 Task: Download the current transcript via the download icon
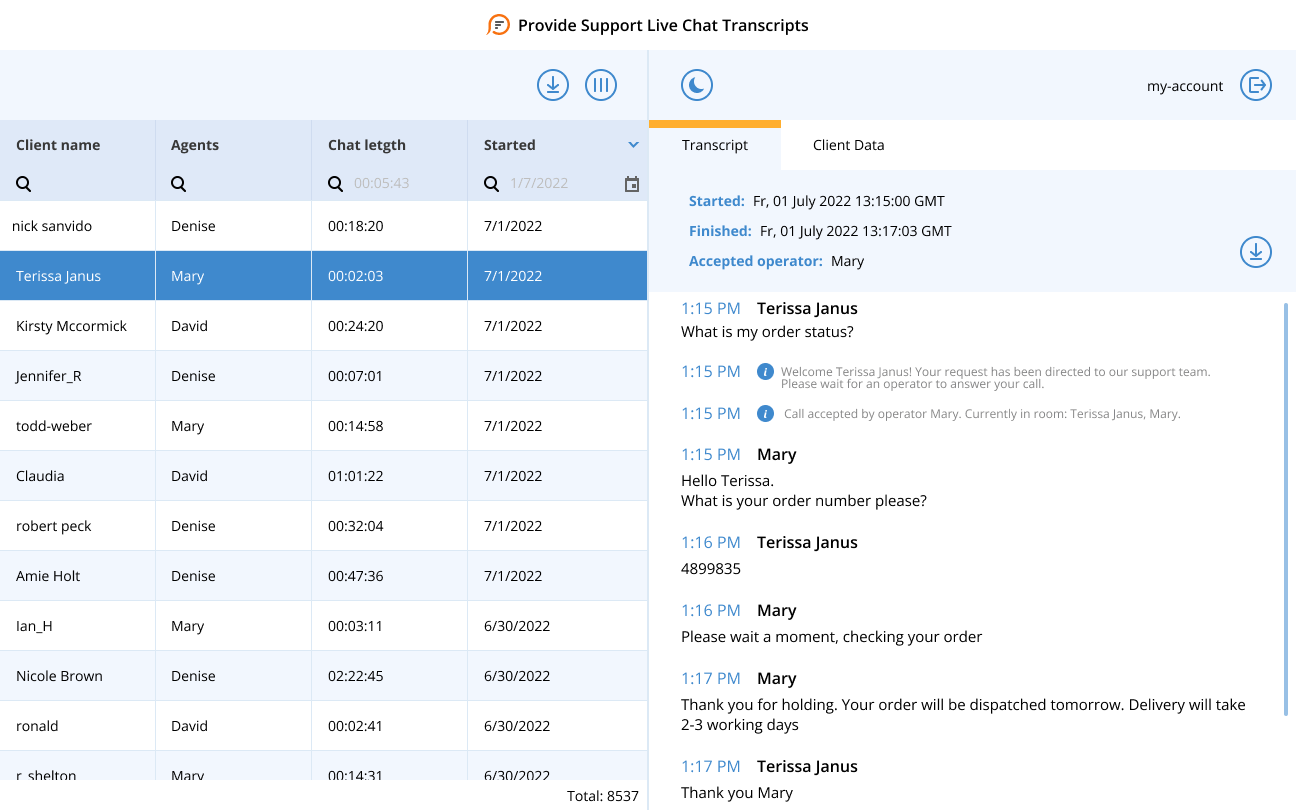point(1256,252)
